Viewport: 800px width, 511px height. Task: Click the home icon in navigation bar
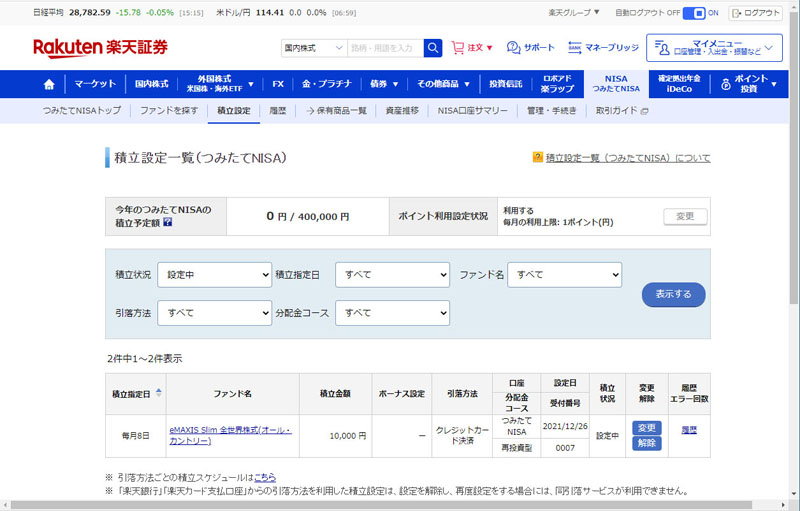49,85
